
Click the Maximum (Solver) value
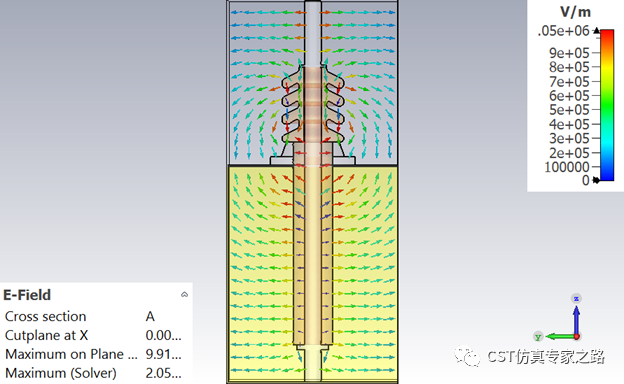(x=163, y=373)
